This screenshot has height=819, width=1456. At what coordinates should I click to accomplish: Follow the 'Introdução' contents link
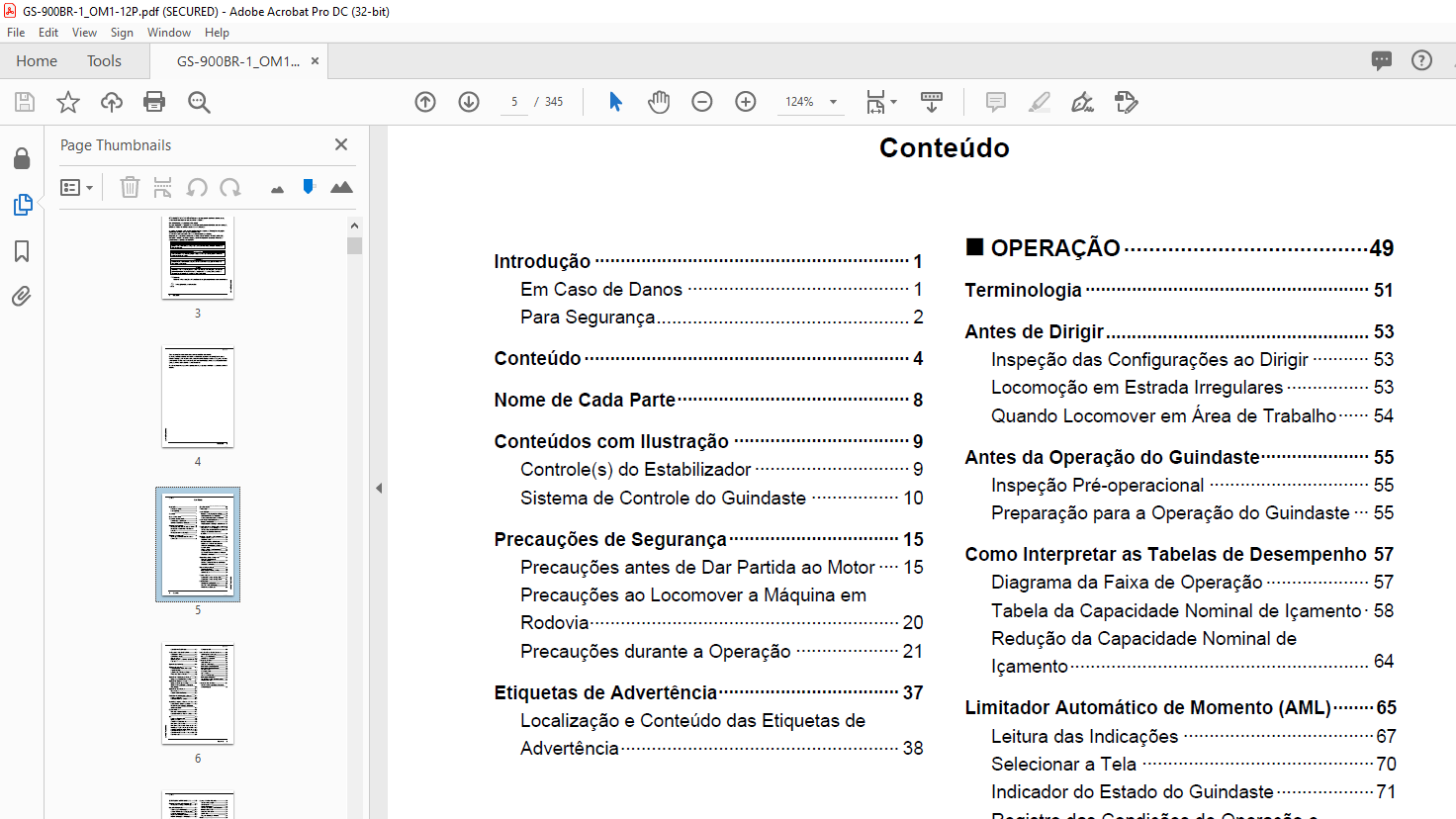coord(542,261)
